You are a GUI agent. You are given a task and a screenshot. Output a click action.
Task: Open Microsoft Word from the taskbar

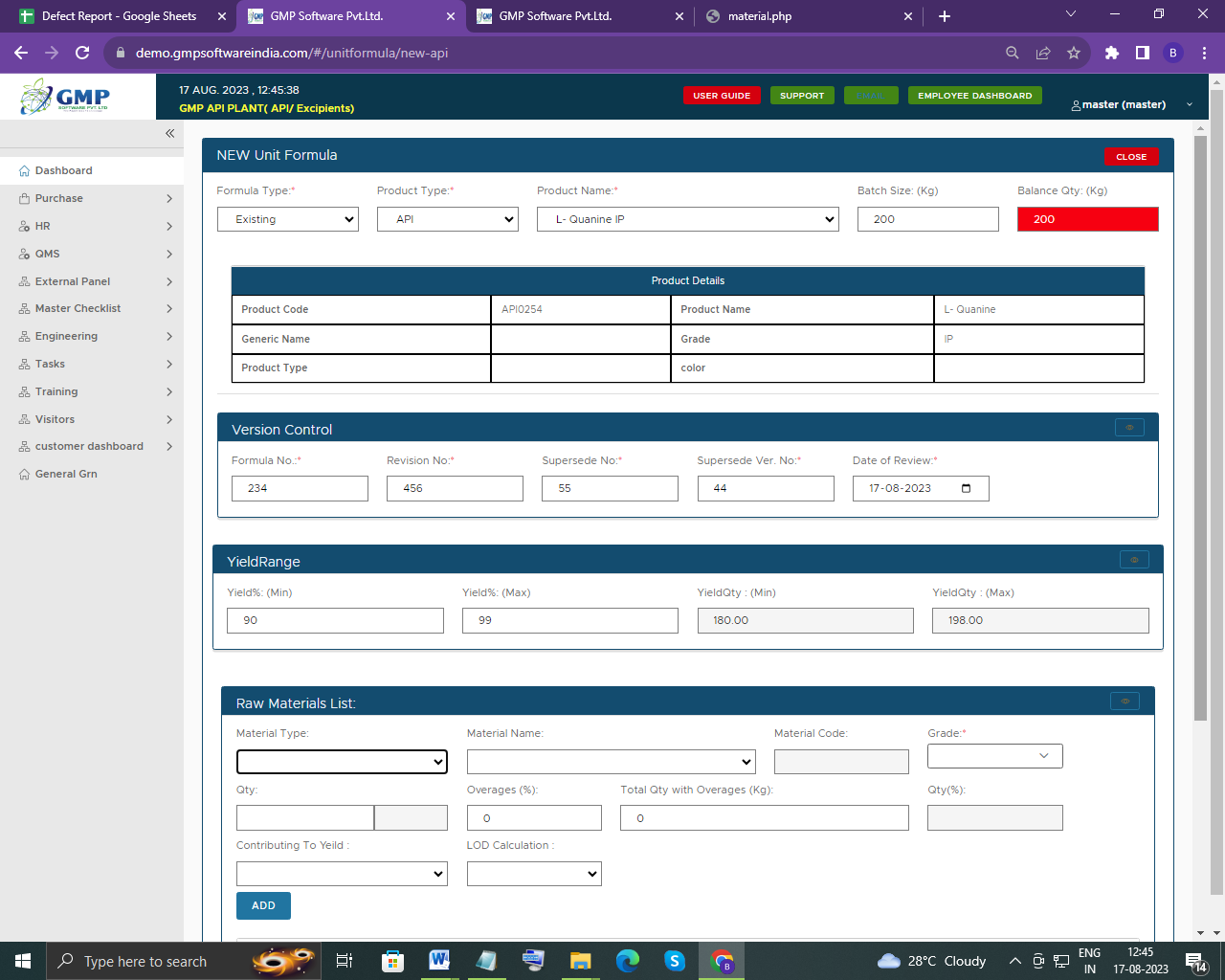click(439, 960)
